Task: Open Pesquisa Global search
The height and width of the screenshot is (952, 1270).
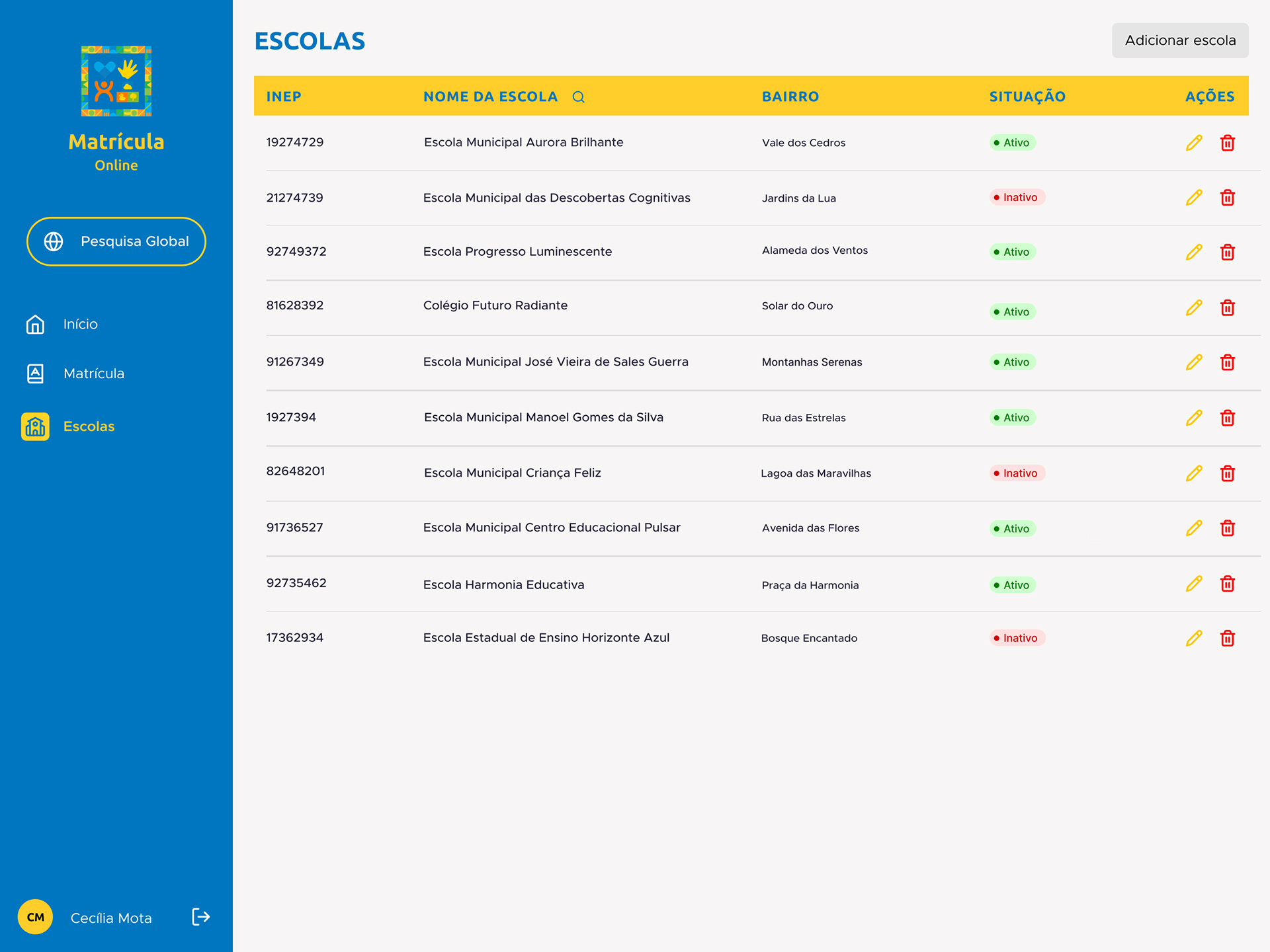Action: (x=116, y=241)
